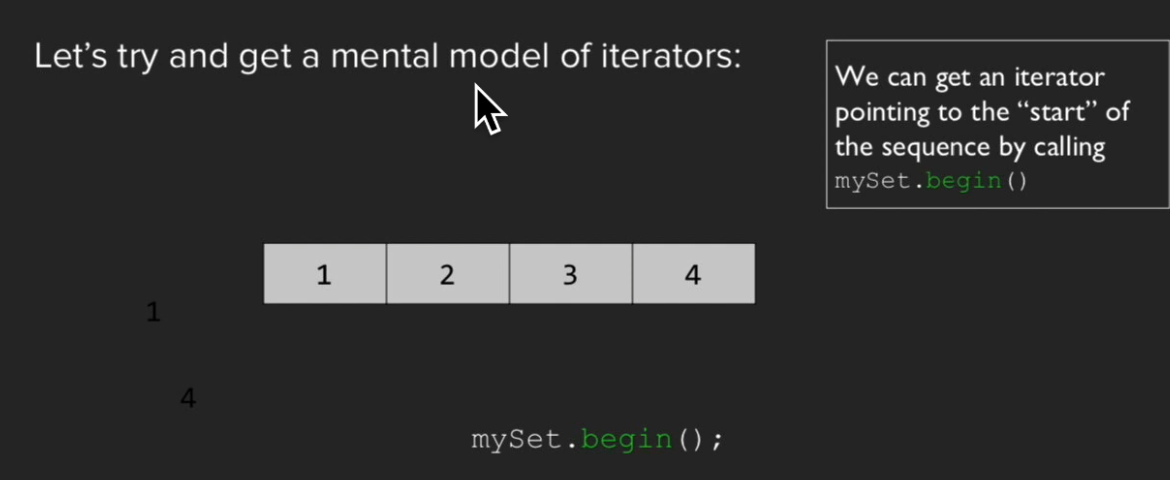Click the loose 1 left of the array
Image resolution: width=1170 pixels, height=480 pixels.
point(153,313)
